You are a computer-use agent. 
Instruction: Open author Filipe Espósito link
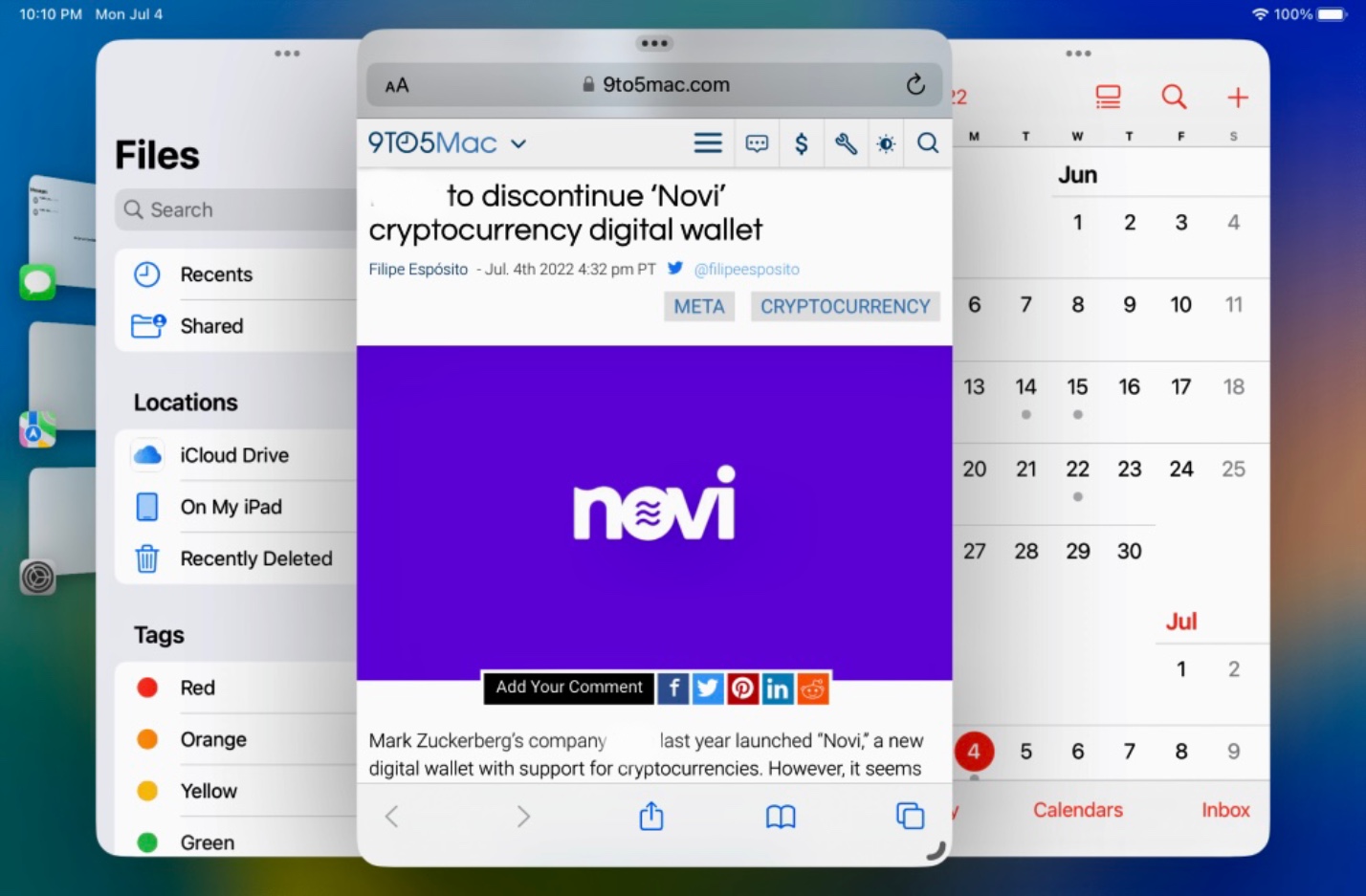coord(418,270)
